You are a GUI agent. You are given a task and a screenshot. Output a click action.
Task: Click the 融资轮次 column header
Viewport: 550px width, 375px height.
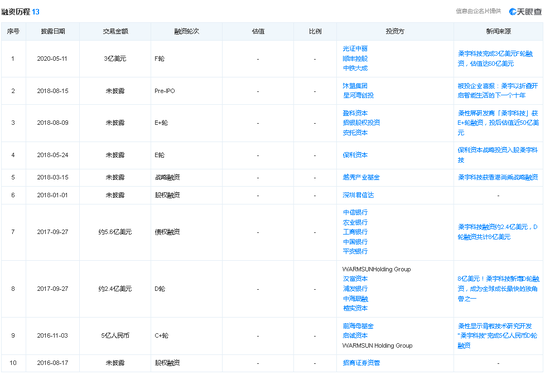point(187,31)
